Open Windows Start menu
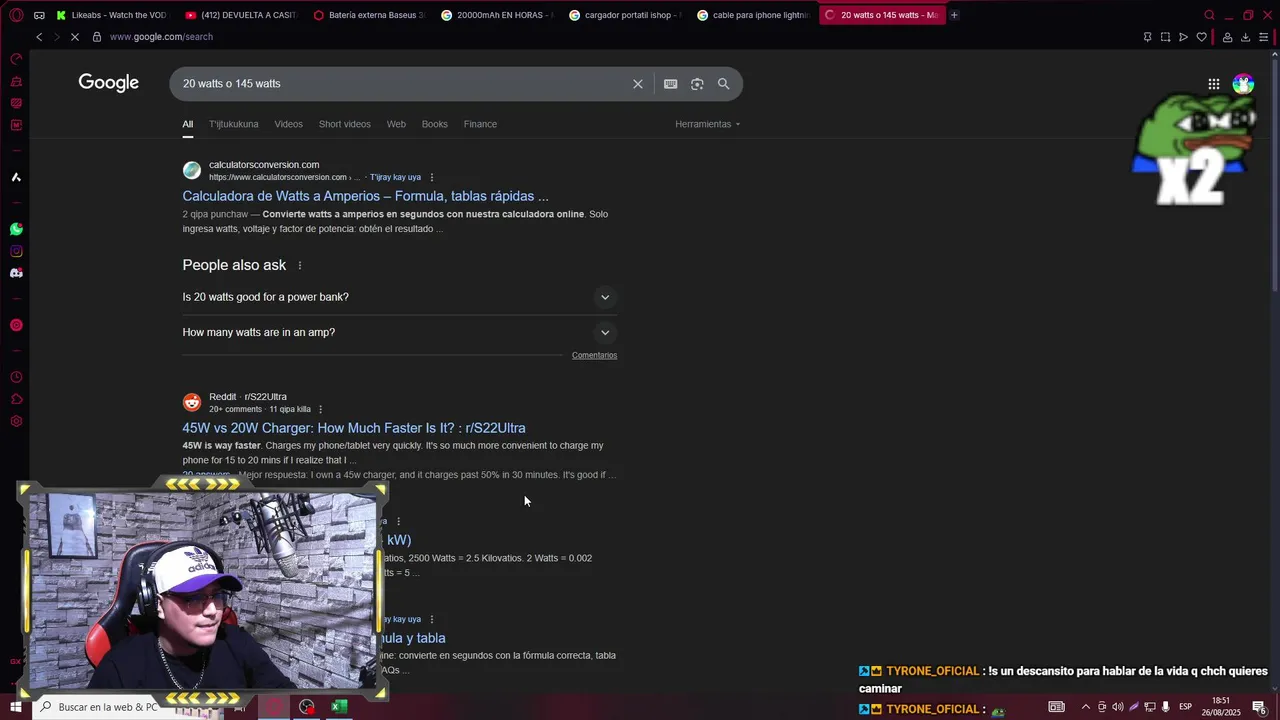Screen dimensions: 1280x720 pos(15,707)
